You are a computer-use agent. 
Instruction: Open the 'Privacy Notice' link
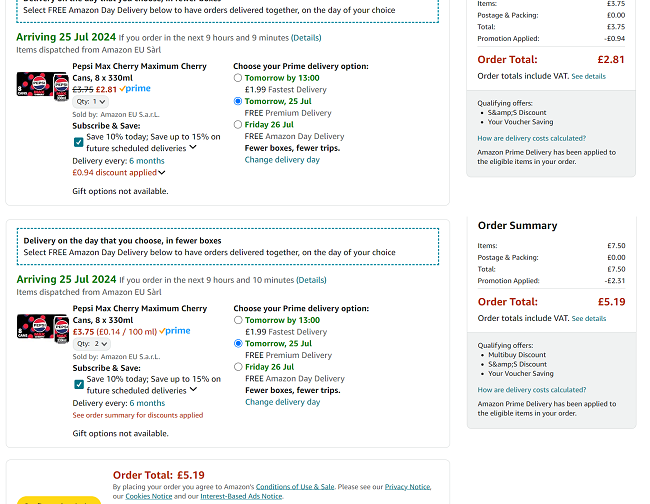coord(407,486)
